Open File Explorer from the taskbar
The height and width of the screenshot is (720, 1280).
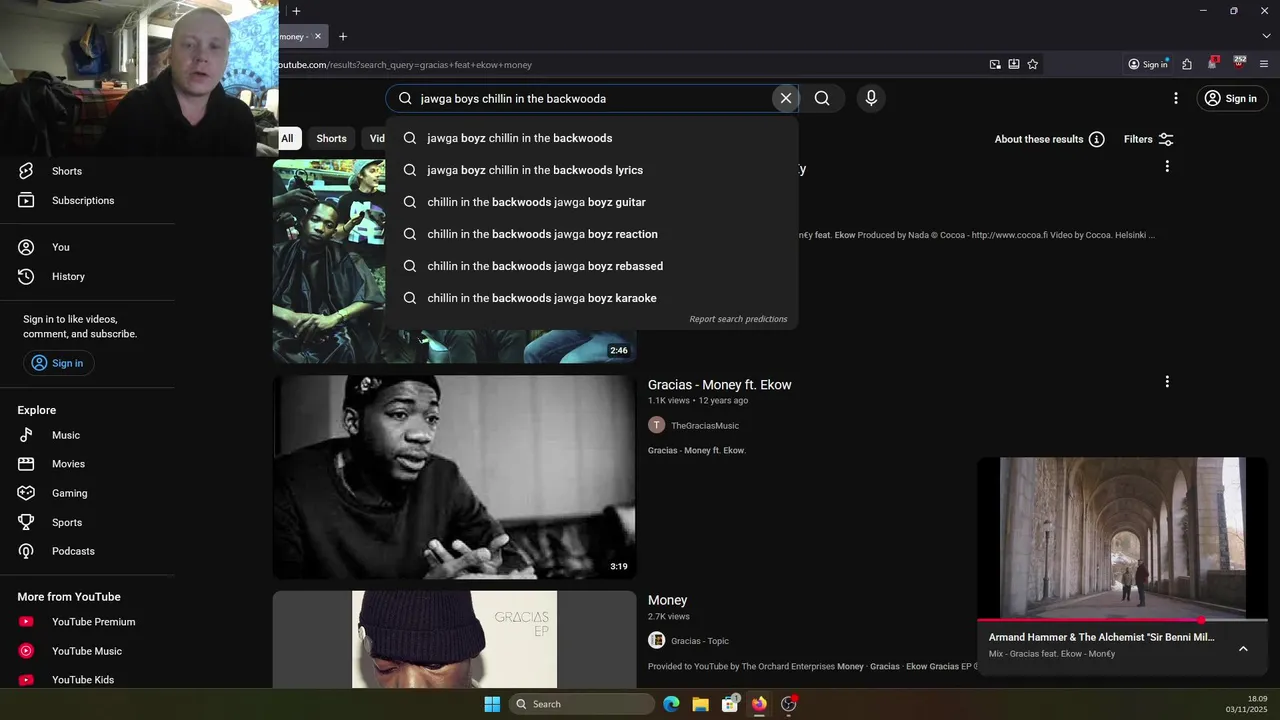[700, 704]
